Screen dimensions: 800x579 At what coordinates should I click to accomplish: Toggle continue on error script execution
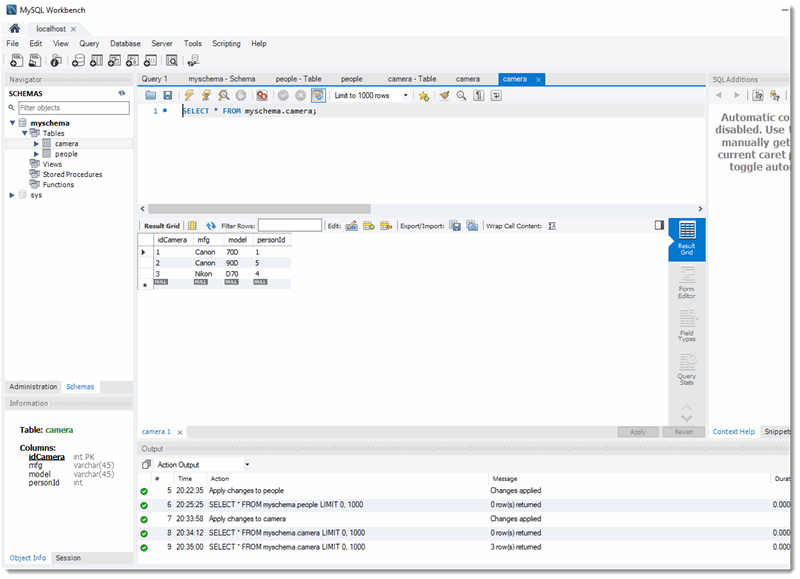coord(262,95)
